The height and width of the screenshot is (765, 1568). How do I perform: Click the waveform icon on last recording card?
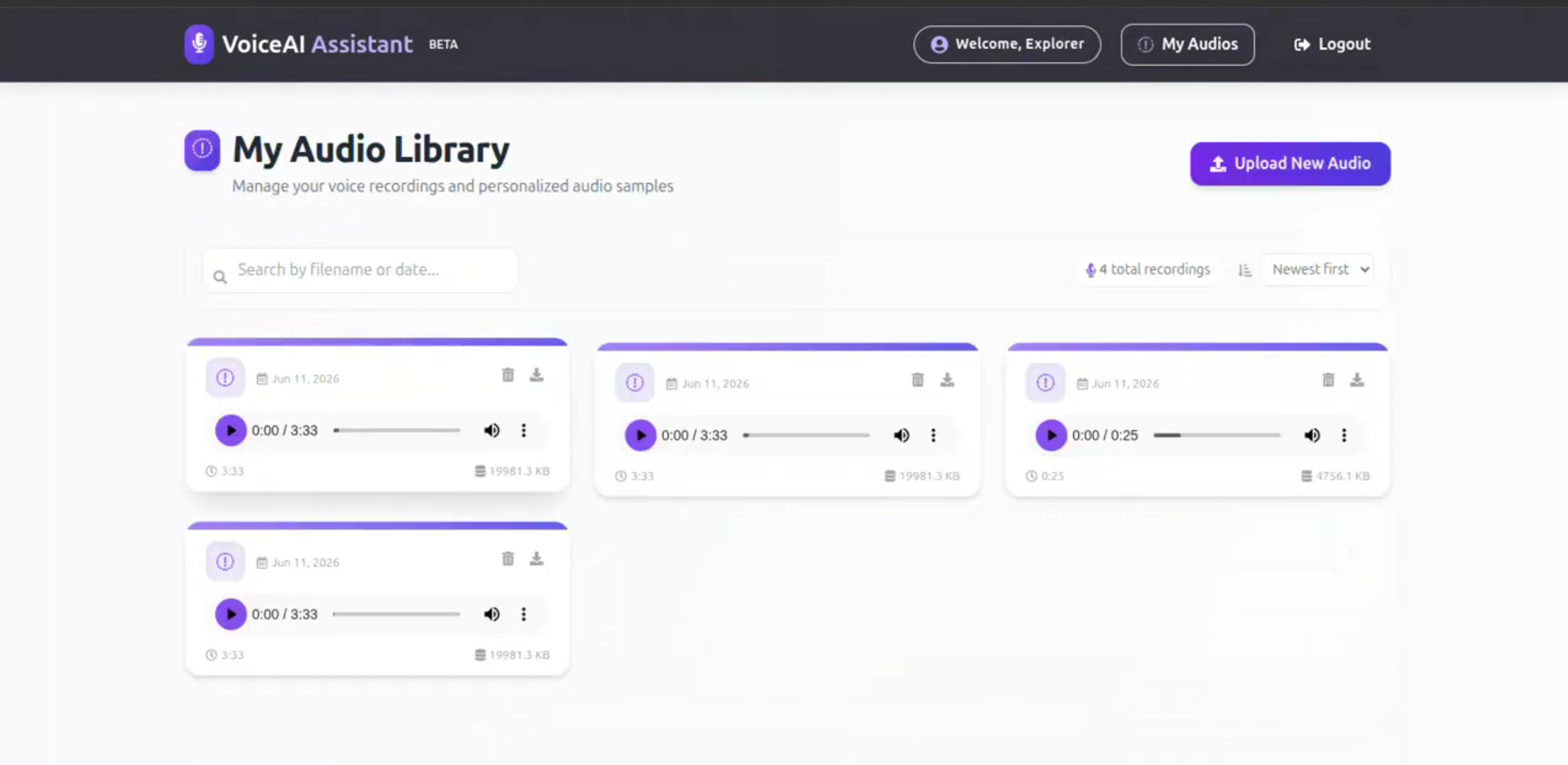225,561
